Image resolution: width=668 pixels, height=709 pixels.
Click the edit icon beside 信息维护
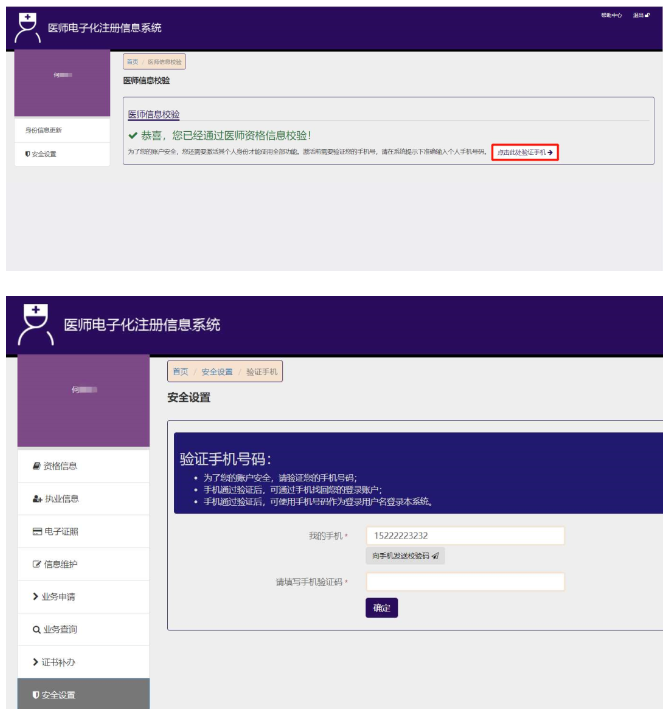point(37,564)
